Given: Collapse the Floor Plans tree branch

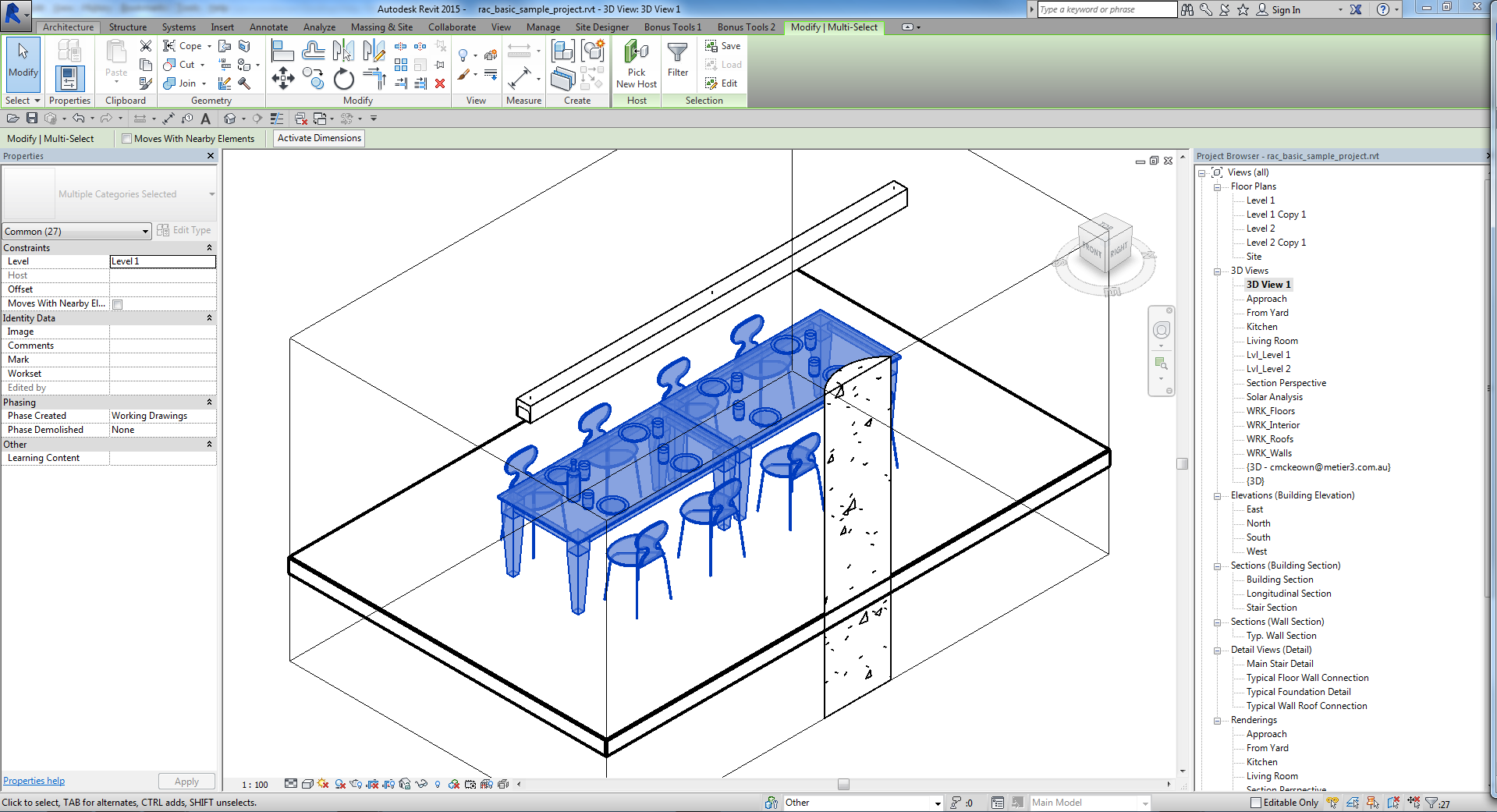Looking at the screenshot, I should point(1218,186).
